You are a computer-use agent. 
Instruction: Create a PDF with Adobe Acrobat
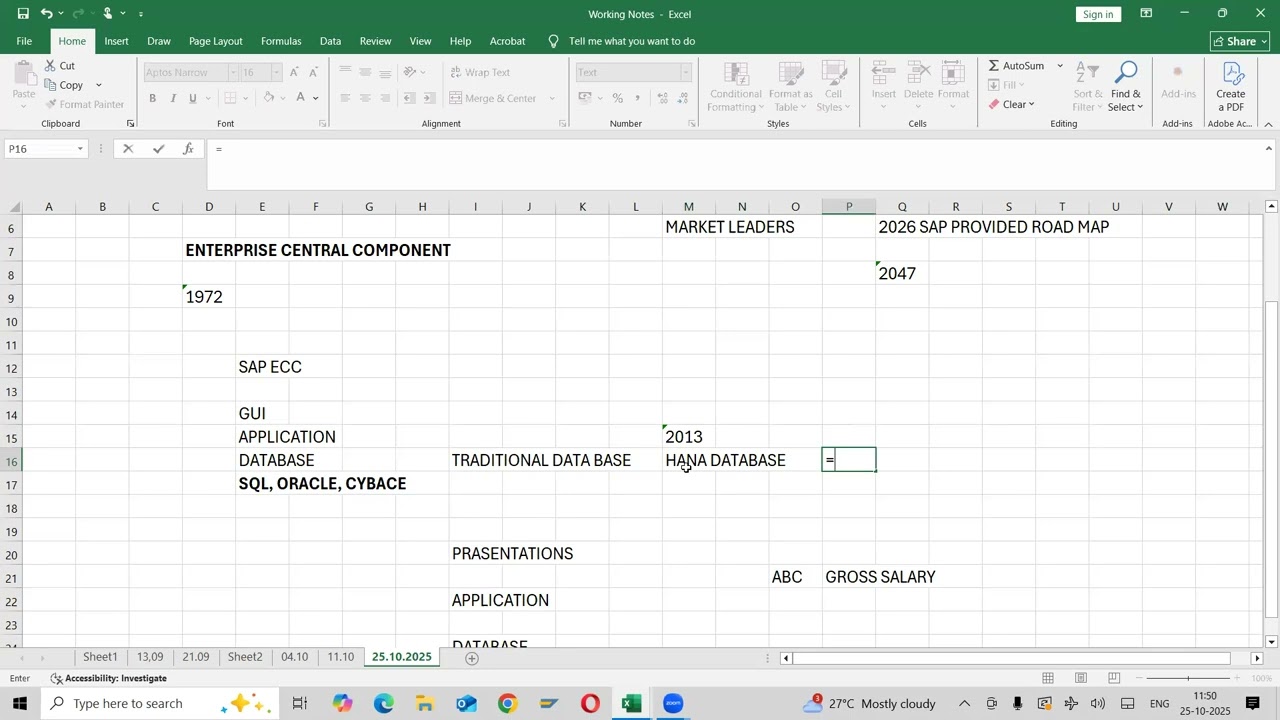(x=1230, y=86)
